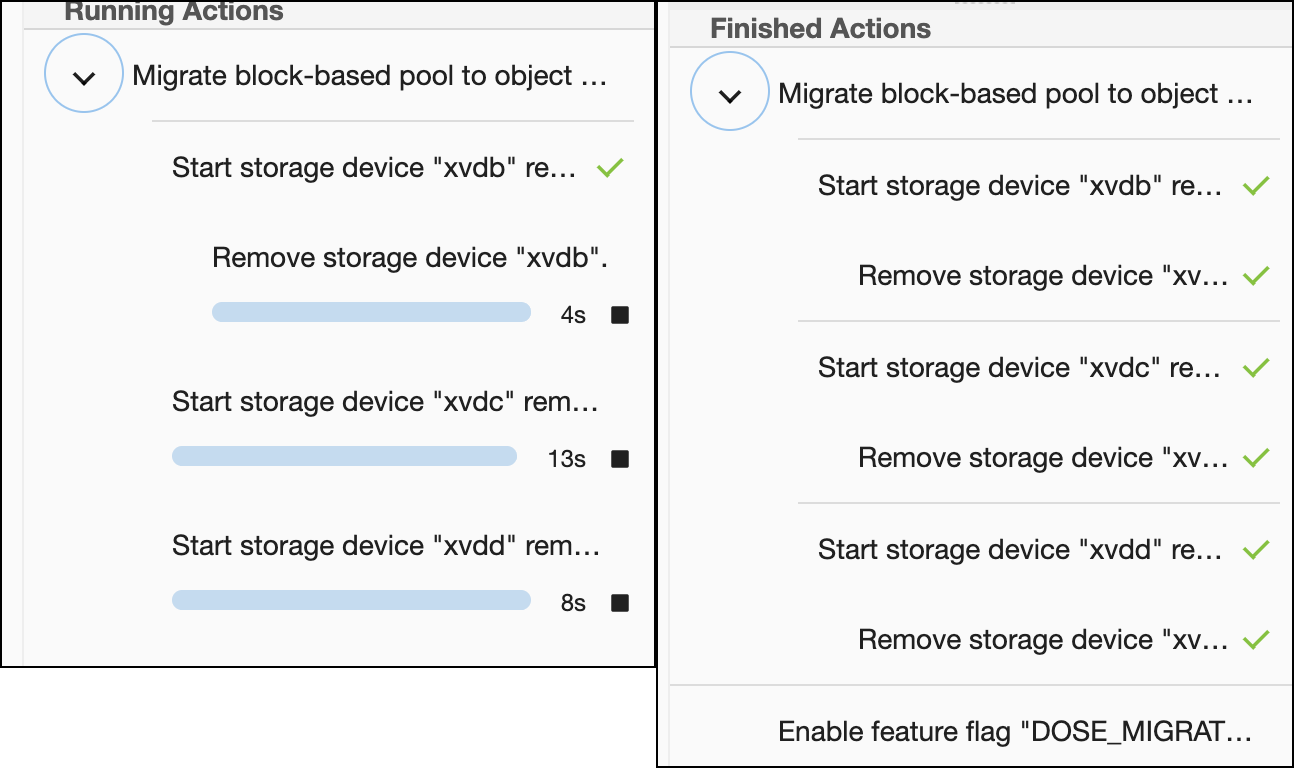Stop the "xvdb" remove storage device action
Image resolution: width=1294 pixels, height=768 pixels.
click(620, 316)
